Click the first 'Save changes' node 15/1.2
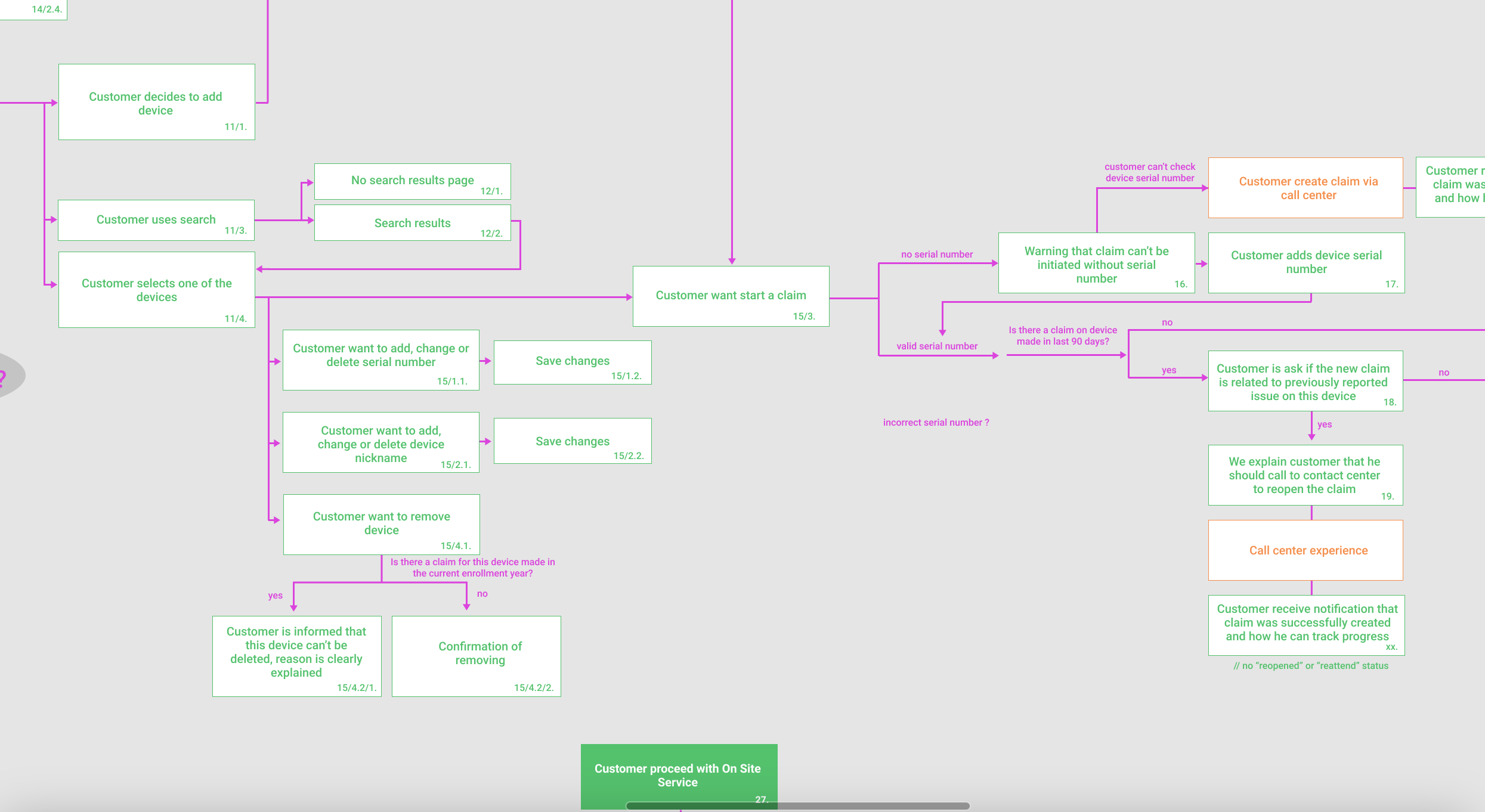Image resolution: width=1485 pixels, height=812 pixels. 572,362
